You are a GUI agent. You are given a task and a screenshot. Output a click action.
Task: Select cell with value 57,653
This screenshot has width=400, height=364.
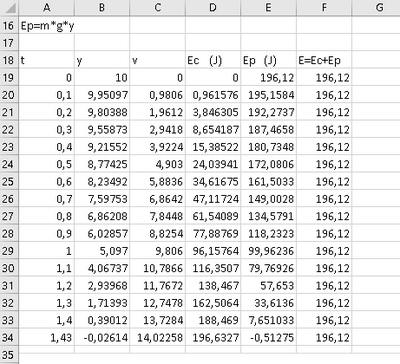tap(268, 286)
